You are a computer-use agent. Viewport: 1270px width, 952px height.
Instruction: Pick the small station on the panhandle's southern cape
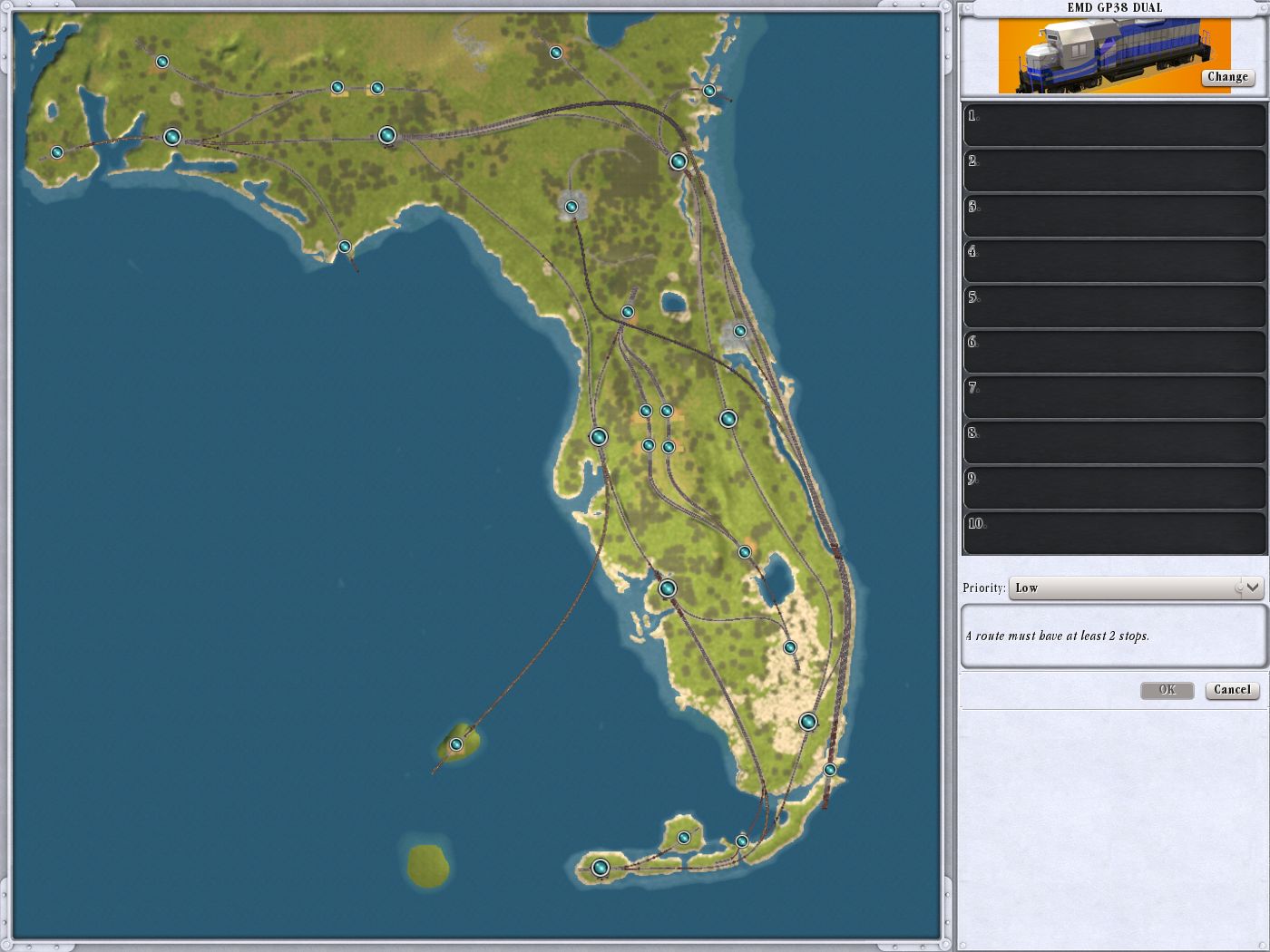click(344, 247)
